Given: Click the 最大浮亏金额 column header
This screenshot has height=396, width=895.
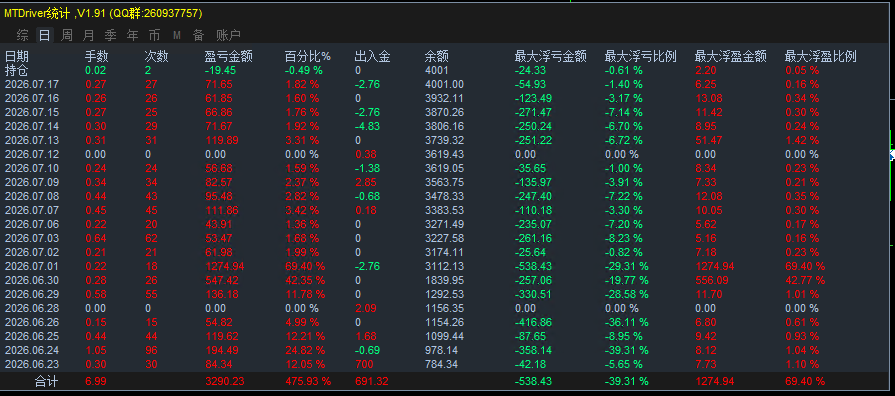Looking at the screenshot, I should click(550, 56).
